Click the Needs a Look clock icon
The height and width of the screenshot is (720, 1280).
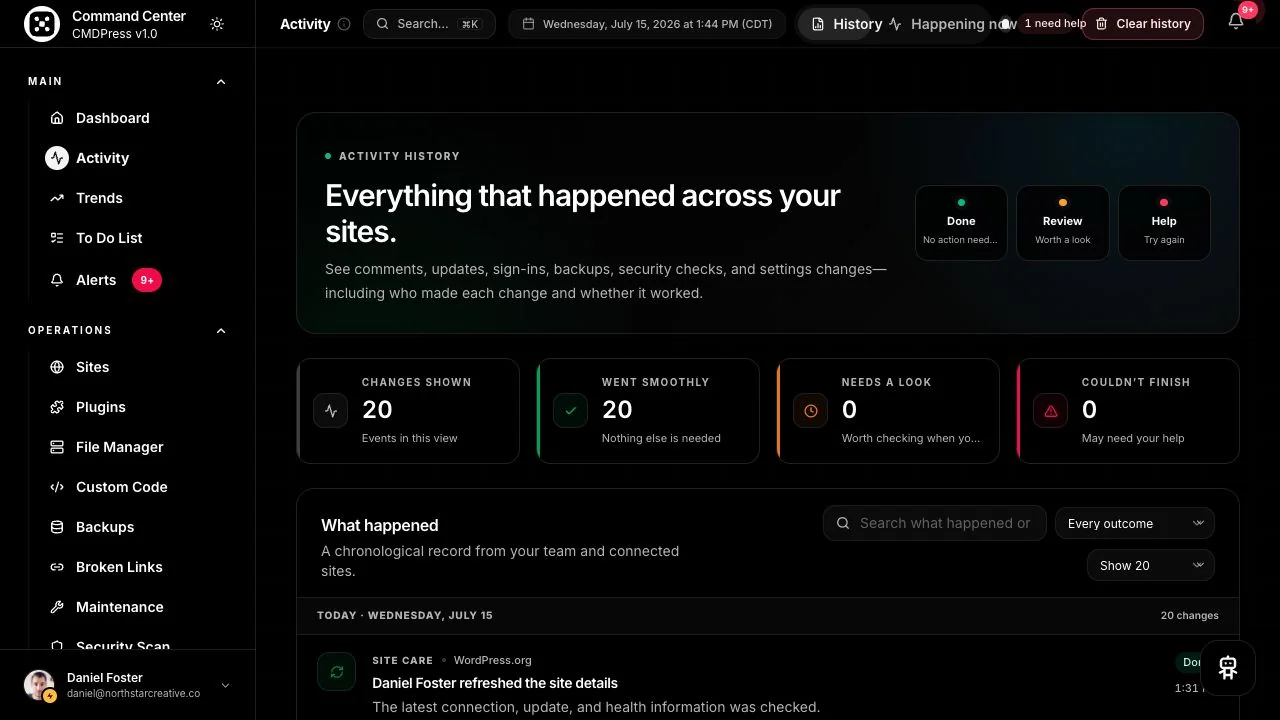coord(811,411)
